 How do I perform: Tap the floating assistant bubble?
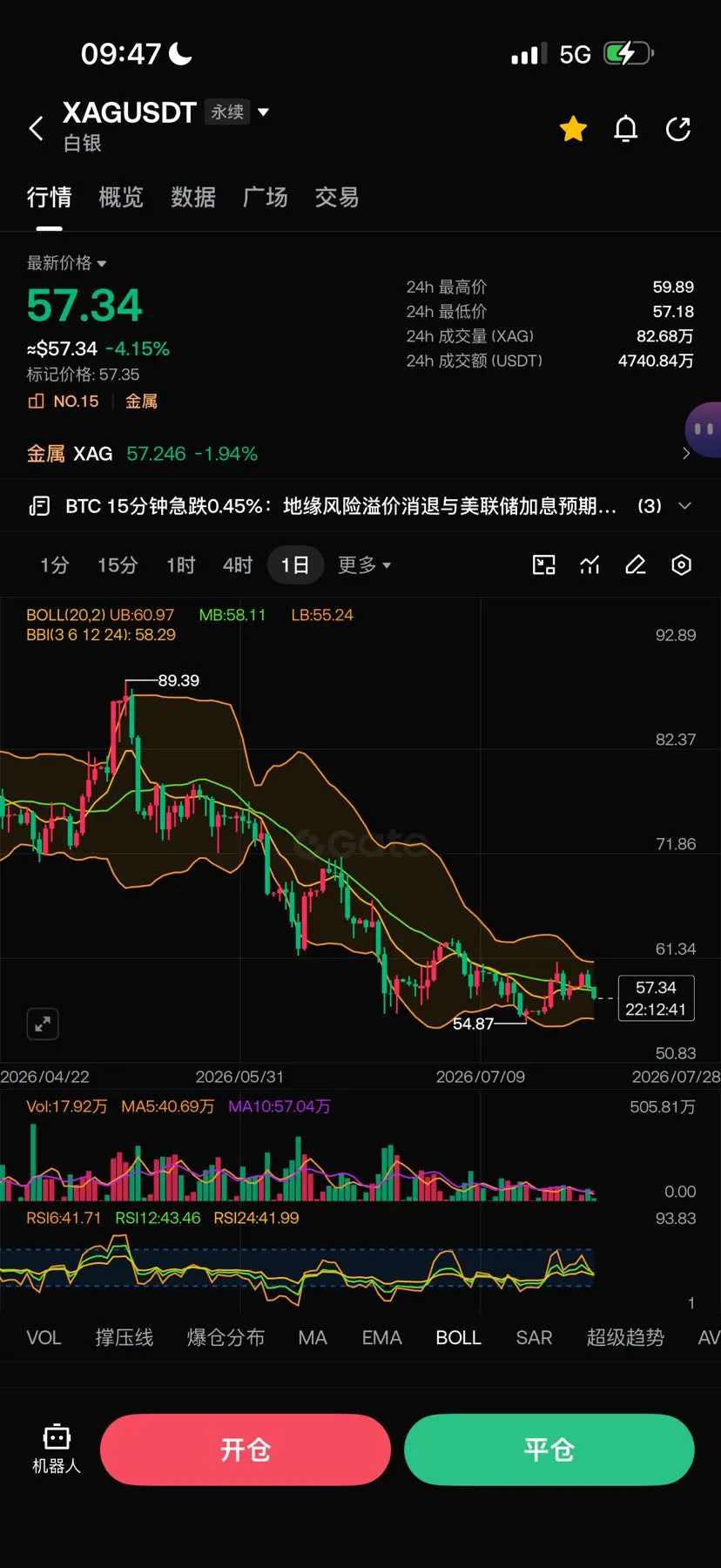point(703,429)
